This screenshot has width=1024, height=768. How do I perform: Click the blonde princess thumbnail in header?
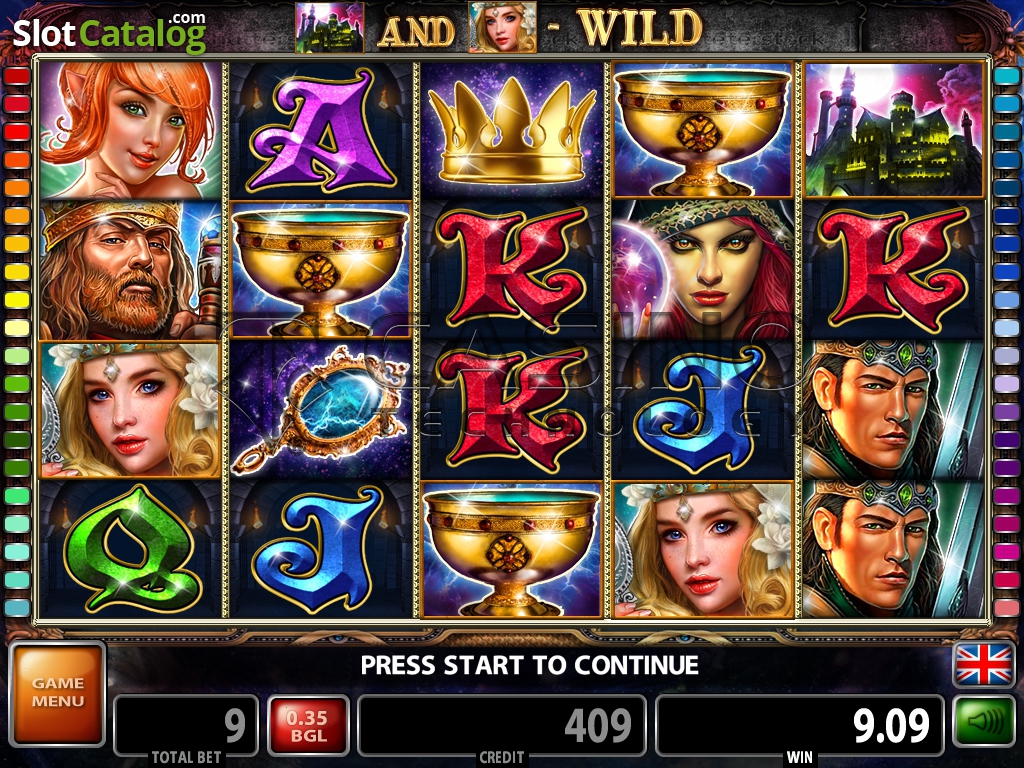pos(502,27)
